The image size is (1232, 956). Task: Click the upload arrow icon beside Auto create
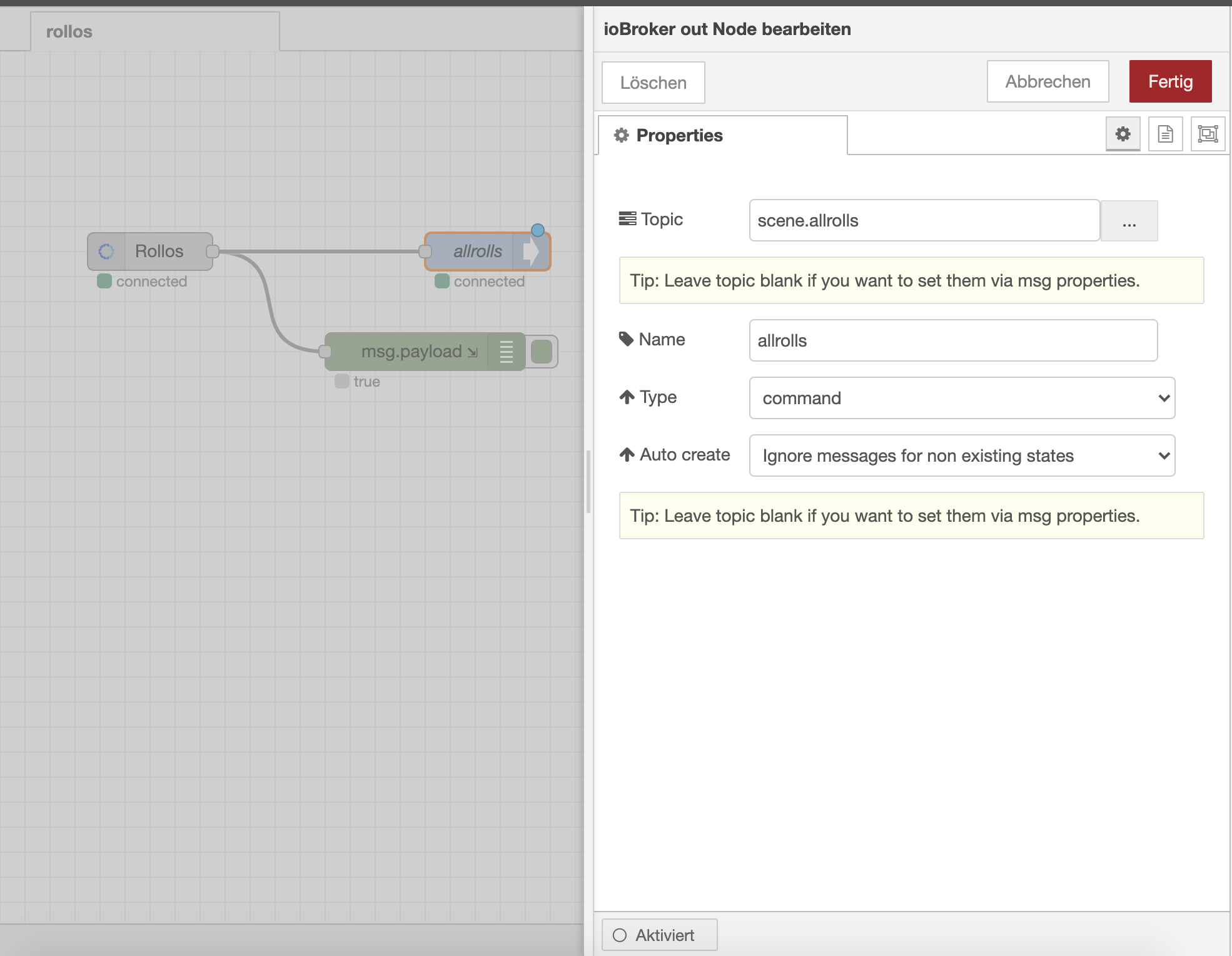click(627, 454)
